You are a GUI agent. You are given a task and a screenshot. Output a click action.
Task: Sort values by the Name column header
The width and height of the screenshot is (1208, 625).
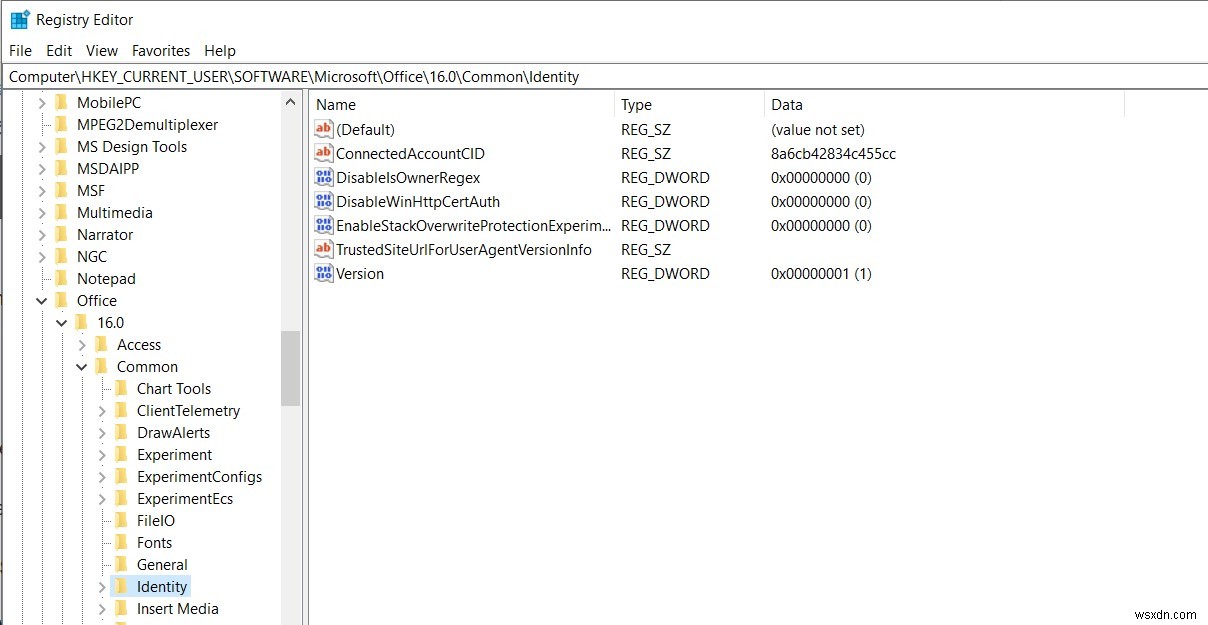pyautogui.click(x=462, y=104)
